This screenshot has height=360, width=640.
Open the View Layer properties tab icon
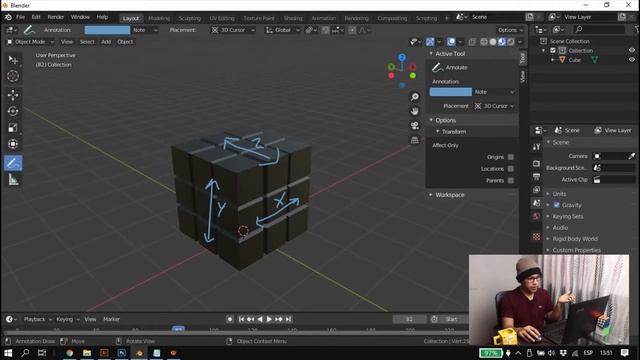[x=536, y=190]
